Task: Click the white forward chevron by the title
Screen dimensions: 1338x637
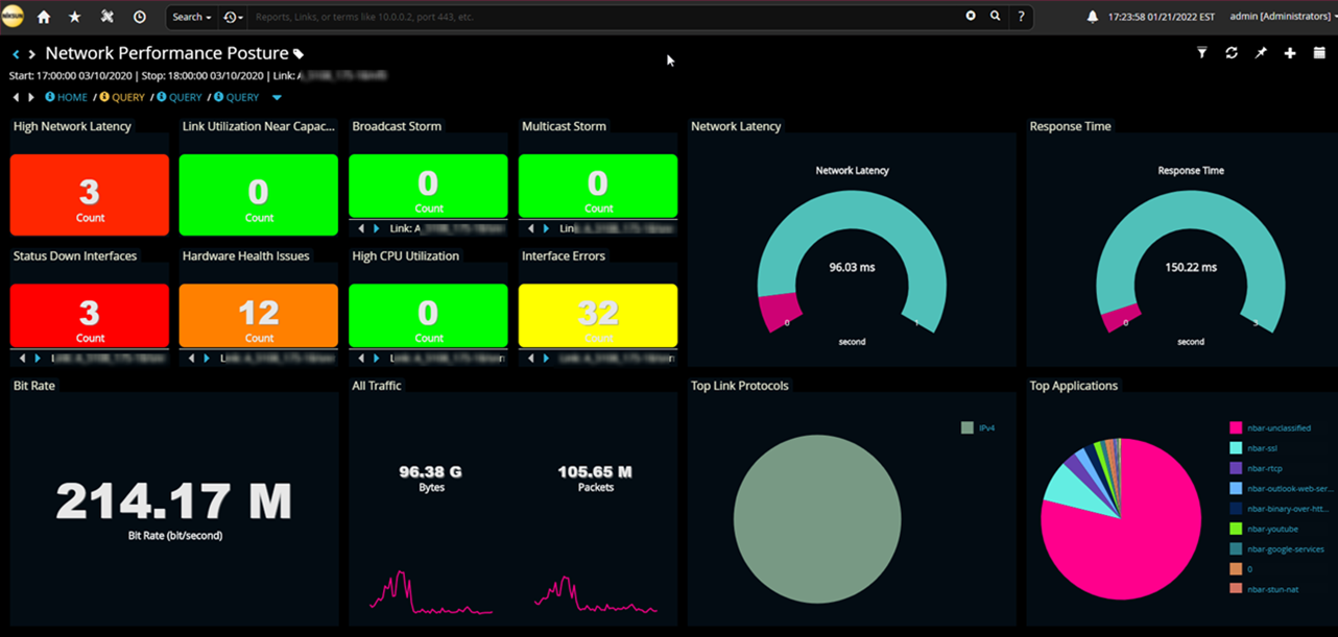Action: pos(32,54)
